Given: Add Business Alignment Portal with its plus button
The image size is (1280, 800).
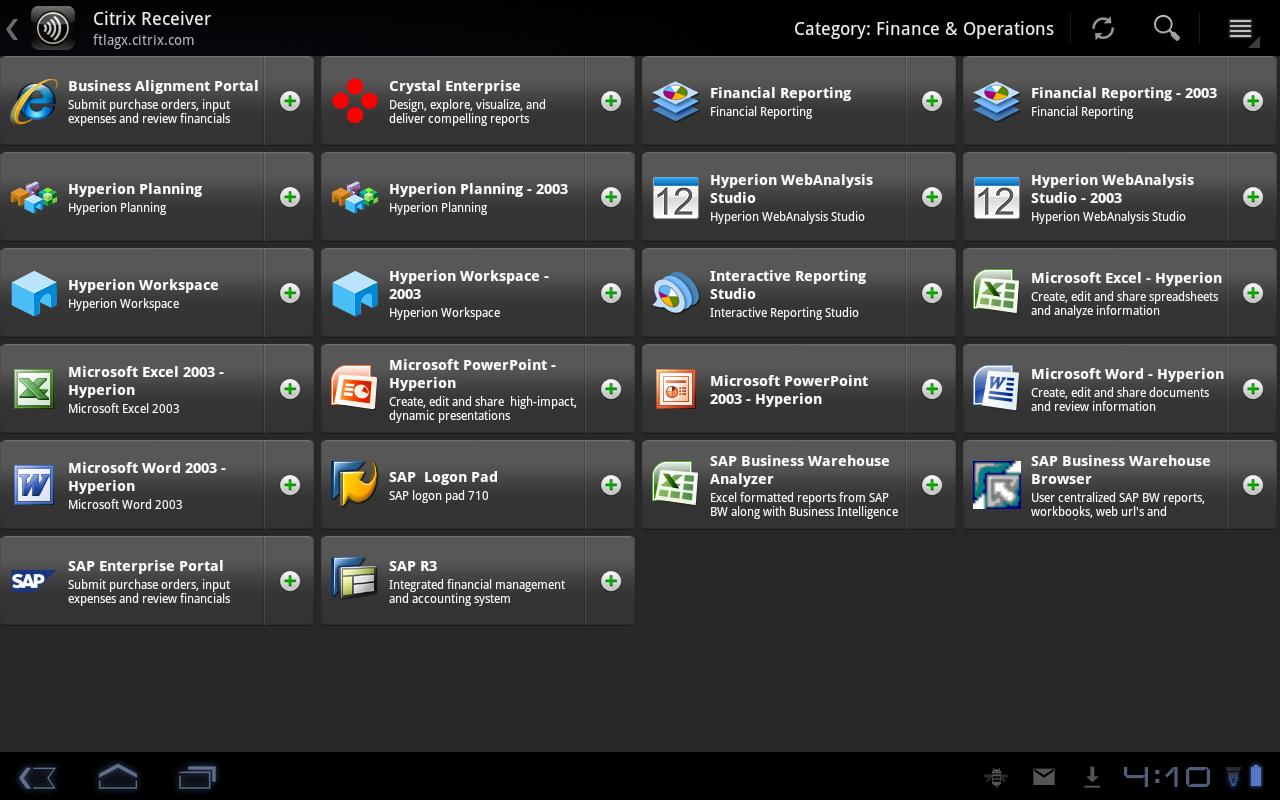Looking at the screenshot, I should 290,101.
